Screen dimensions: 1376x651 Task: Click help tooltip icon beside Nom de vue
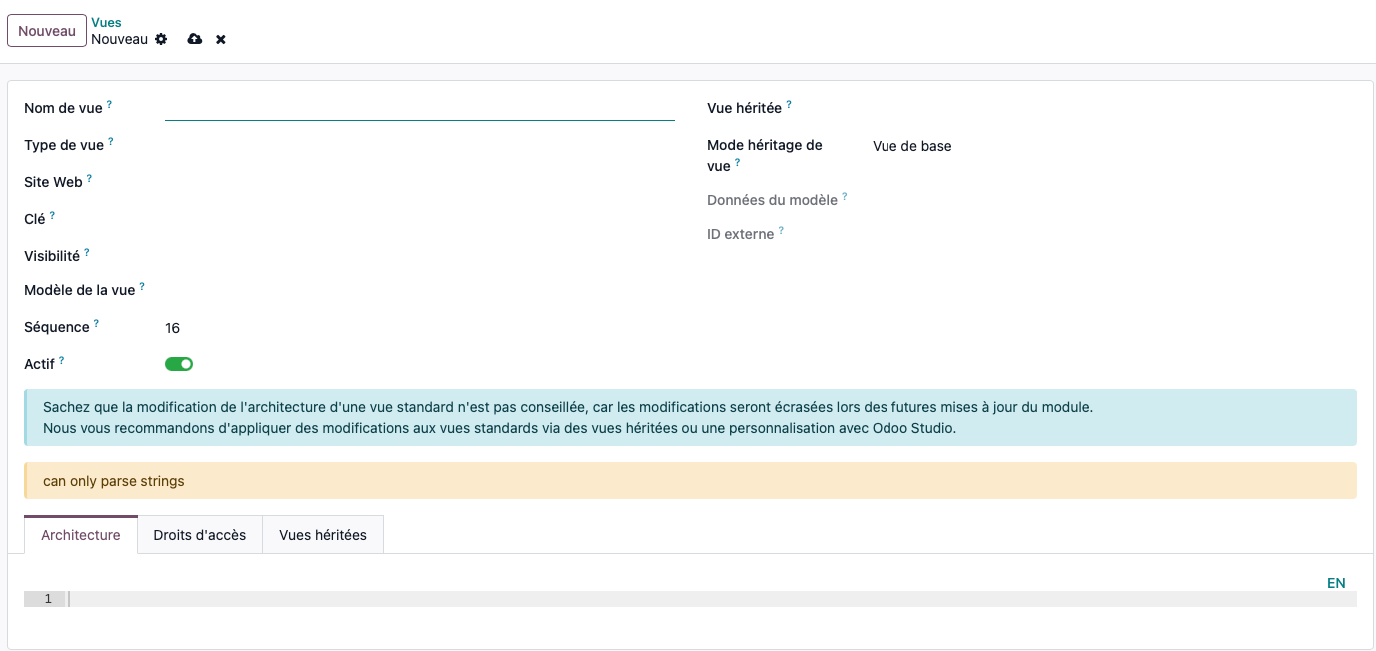coord(110,104)
